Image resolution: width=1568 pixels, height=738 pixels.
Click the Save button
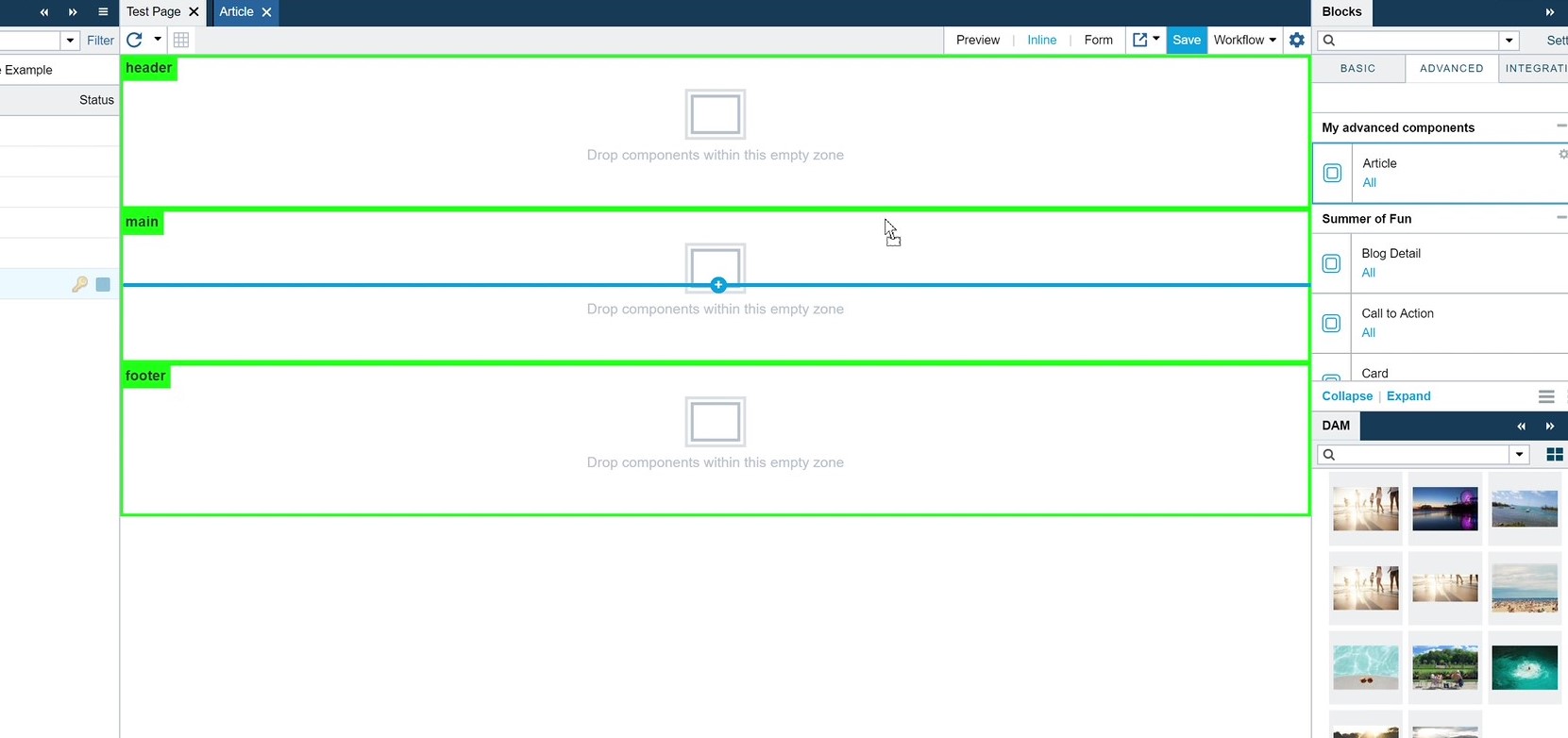pyautogui.click(x=1187, y=40)
